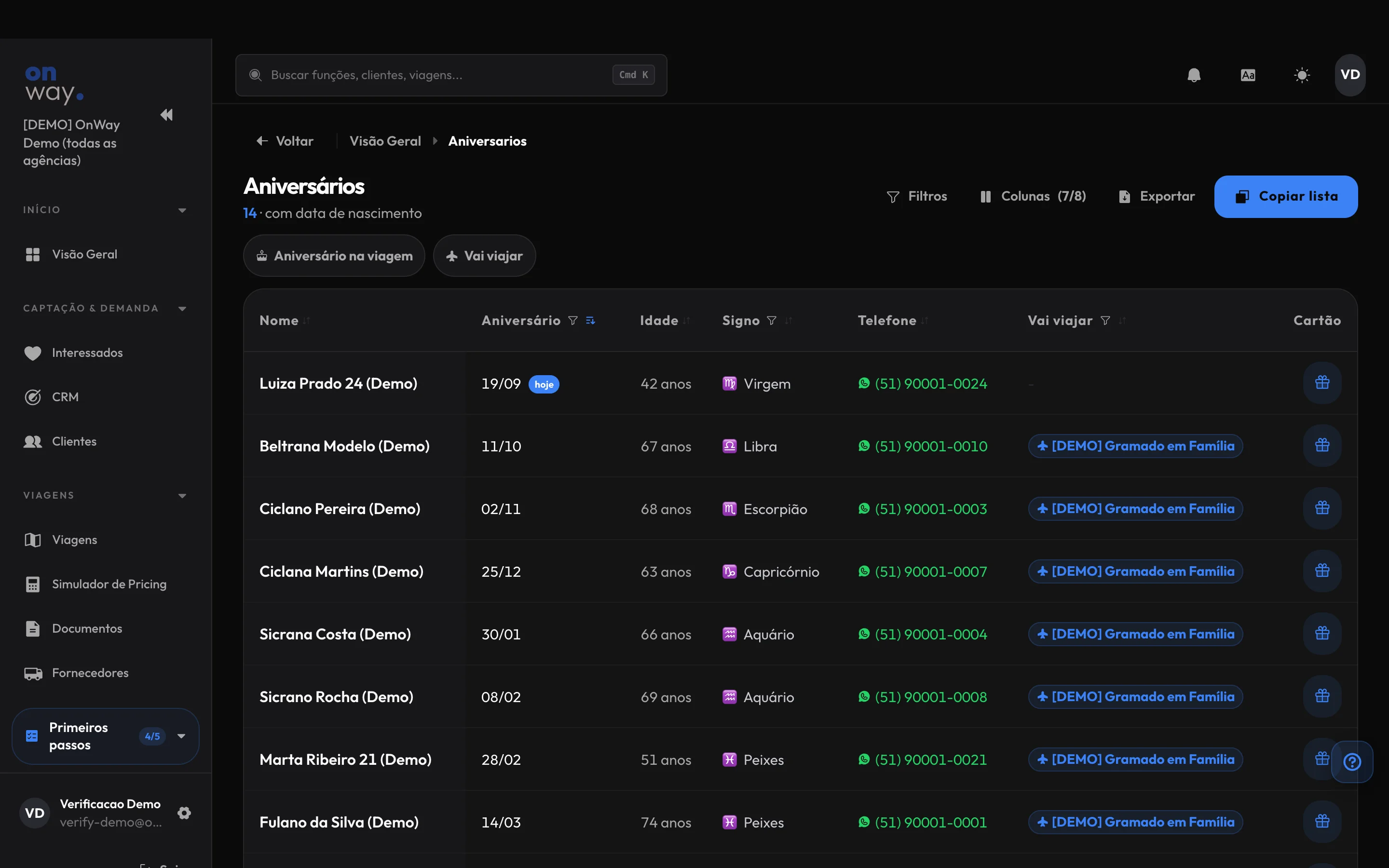The height and width of the screenshot is (868, 1389).
Task: Open sidebar account settings gear
Action: (x=184, y=813)
